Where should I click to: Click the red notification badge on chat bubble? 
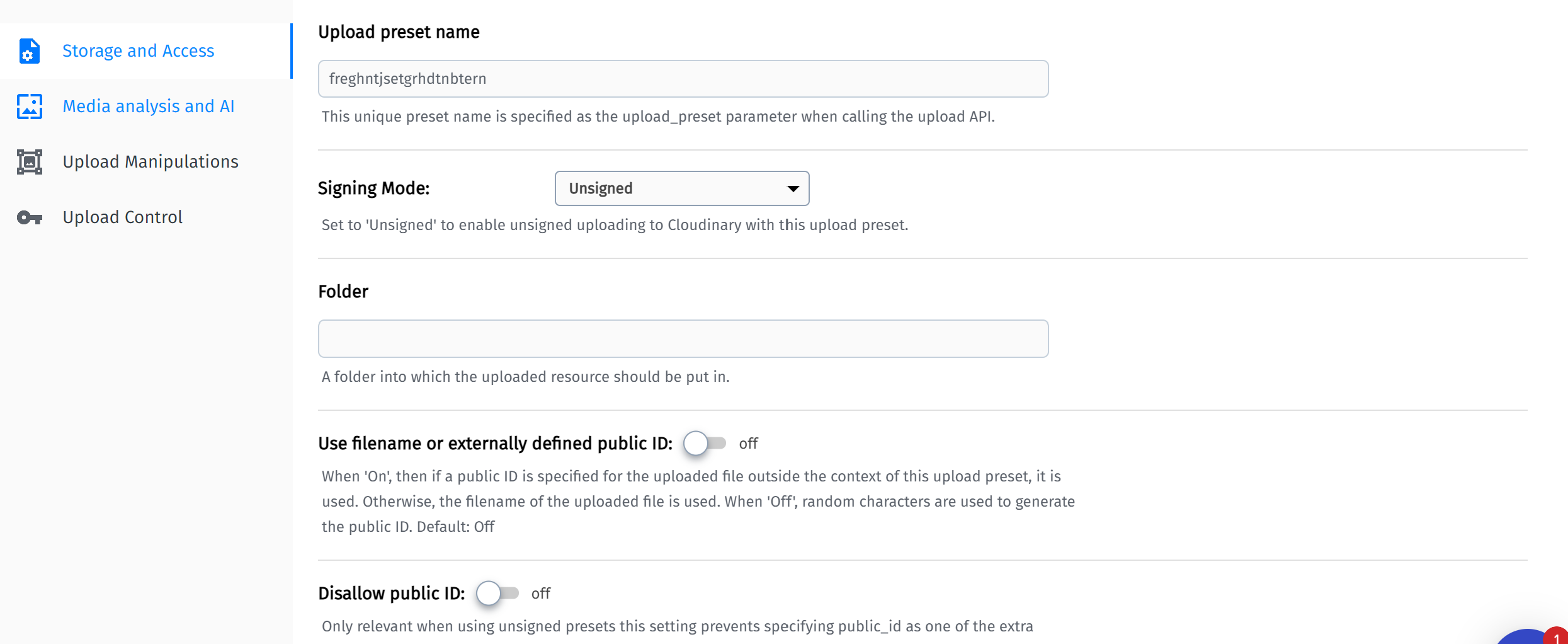1557,636
